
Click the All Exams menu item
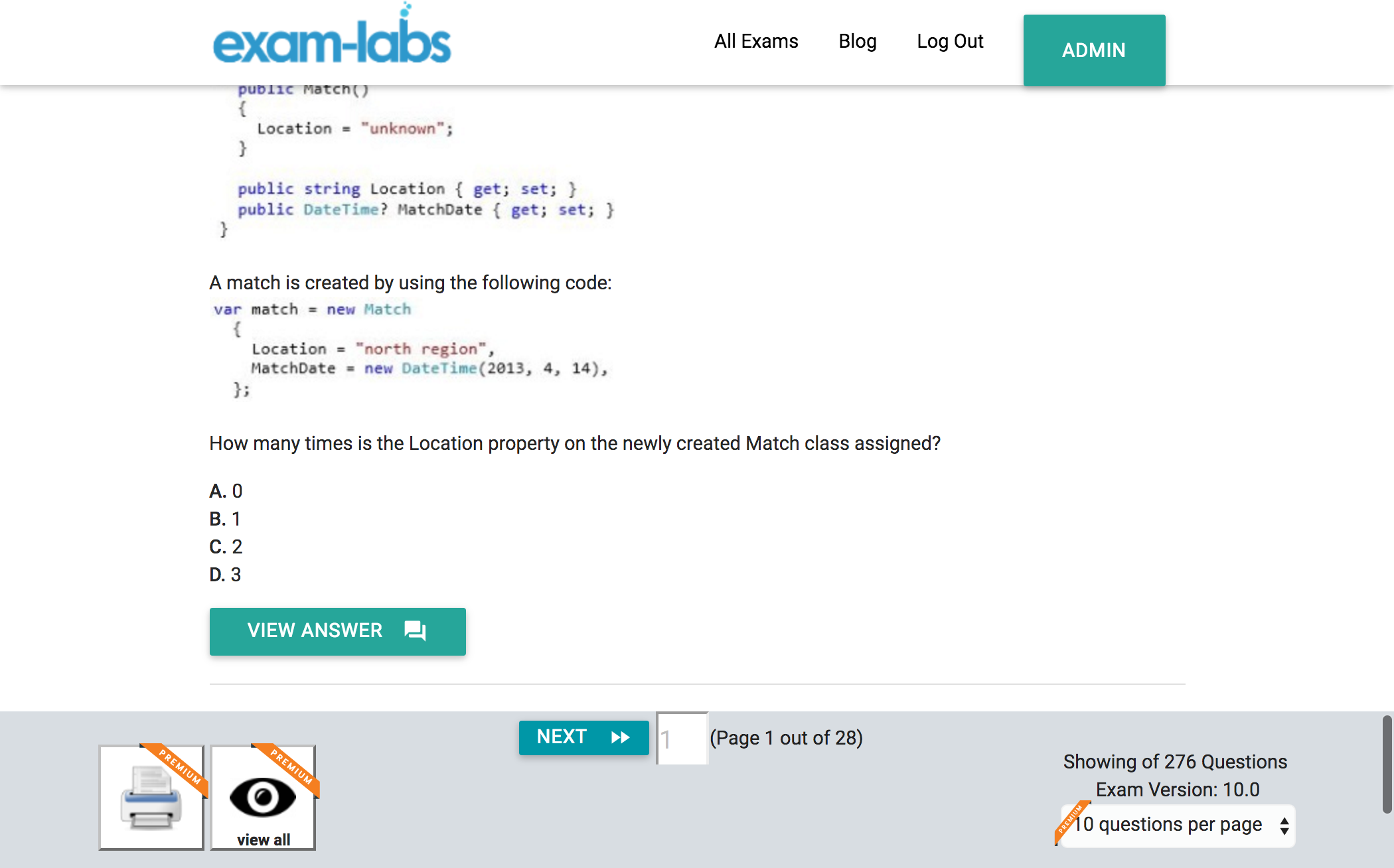[756, 40]
